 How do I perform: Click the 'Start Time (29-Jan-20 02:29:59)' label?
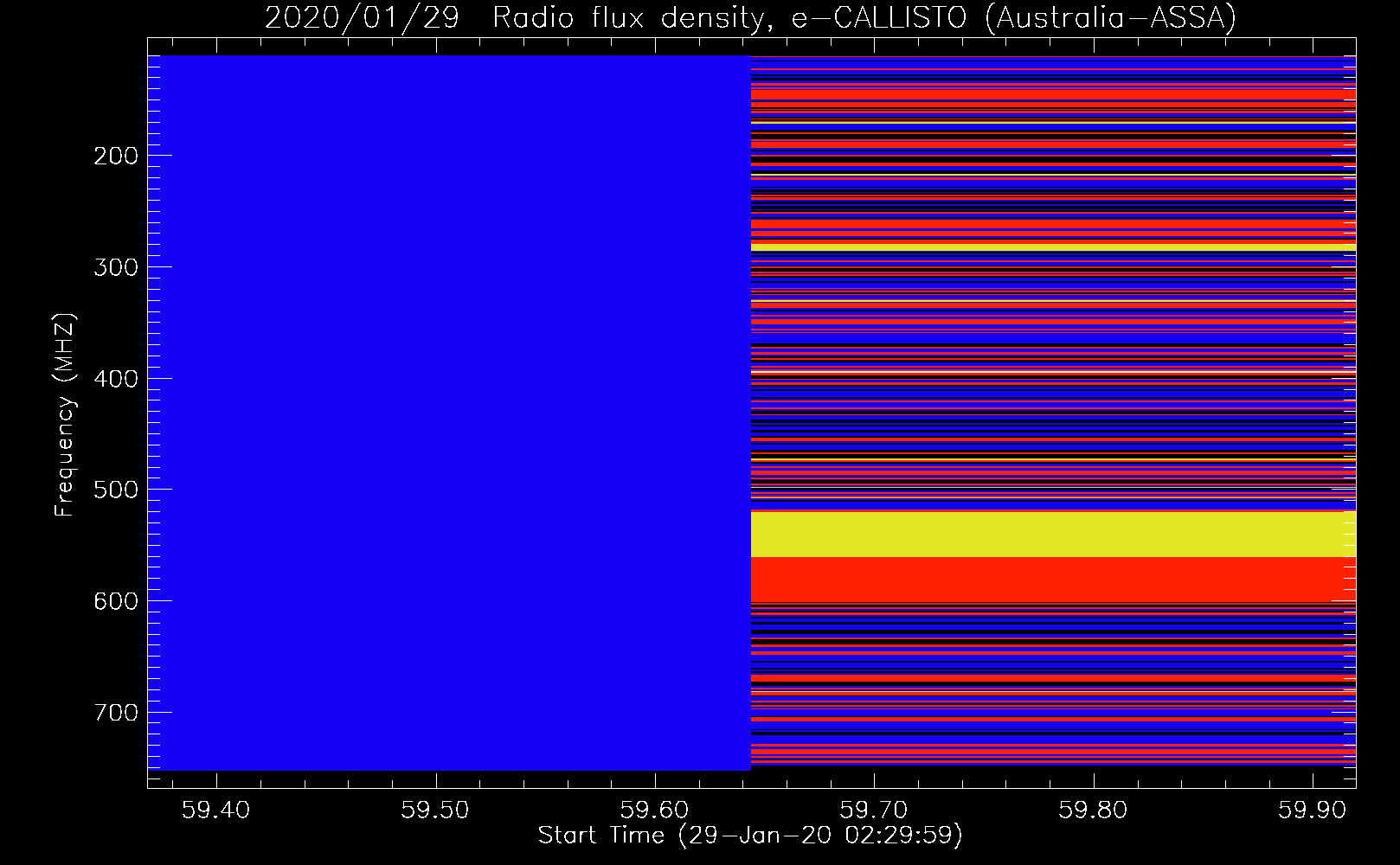click(750, 836)
